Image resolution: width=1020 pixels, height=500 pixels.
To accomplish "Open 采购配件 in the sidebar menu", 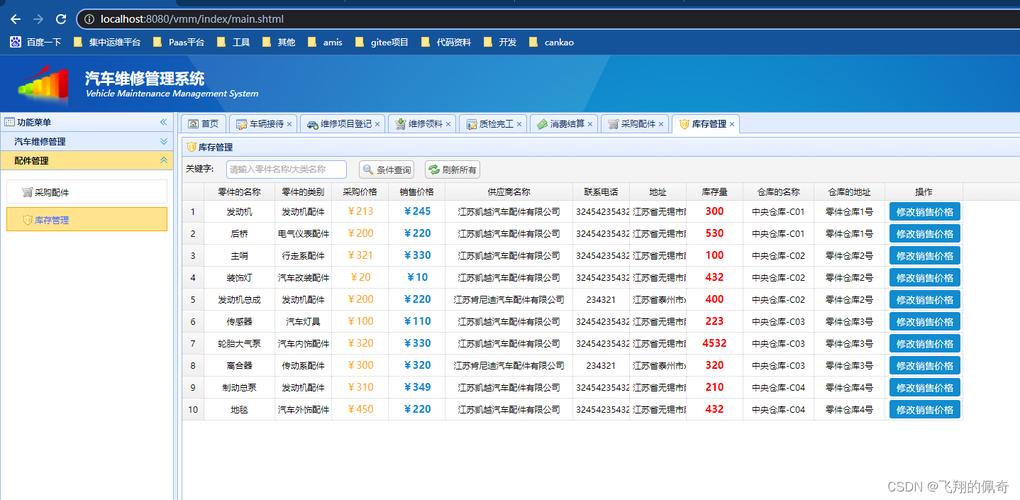I will pos(87,192).
